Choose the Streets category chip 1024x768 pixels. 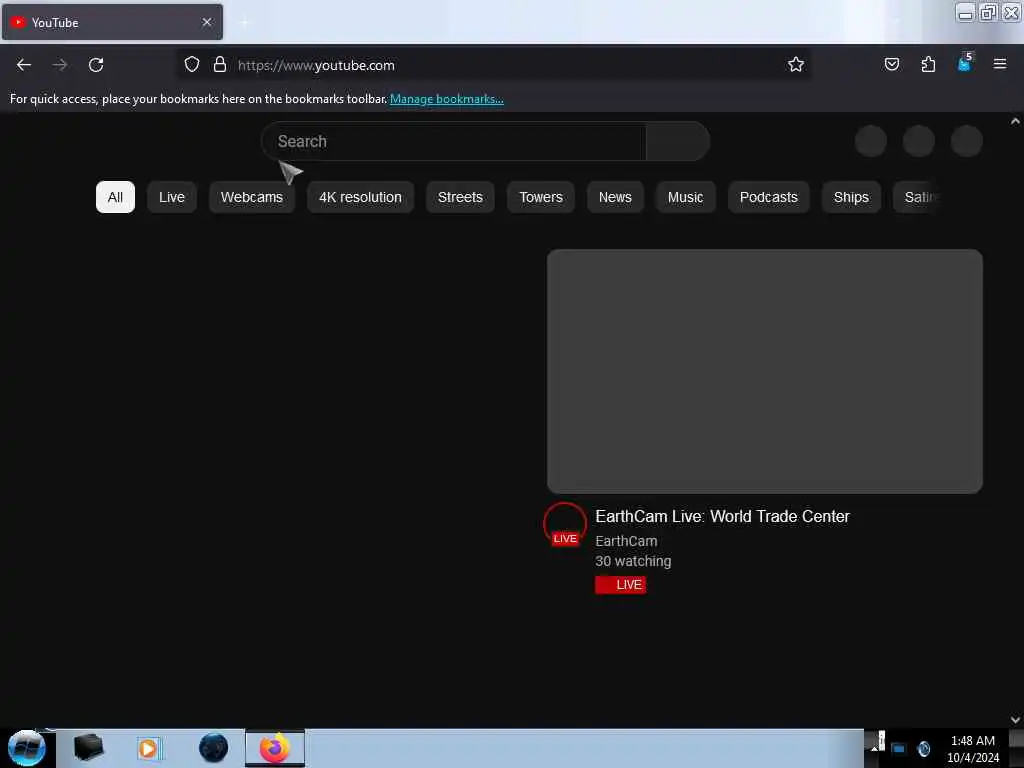point(460,197)
